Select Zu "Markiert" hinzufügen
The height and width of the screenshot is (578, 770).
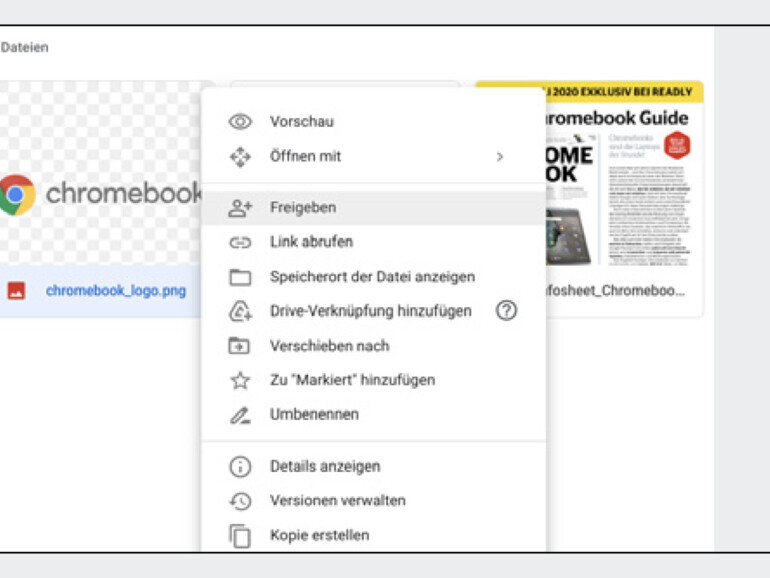point(374,380)
